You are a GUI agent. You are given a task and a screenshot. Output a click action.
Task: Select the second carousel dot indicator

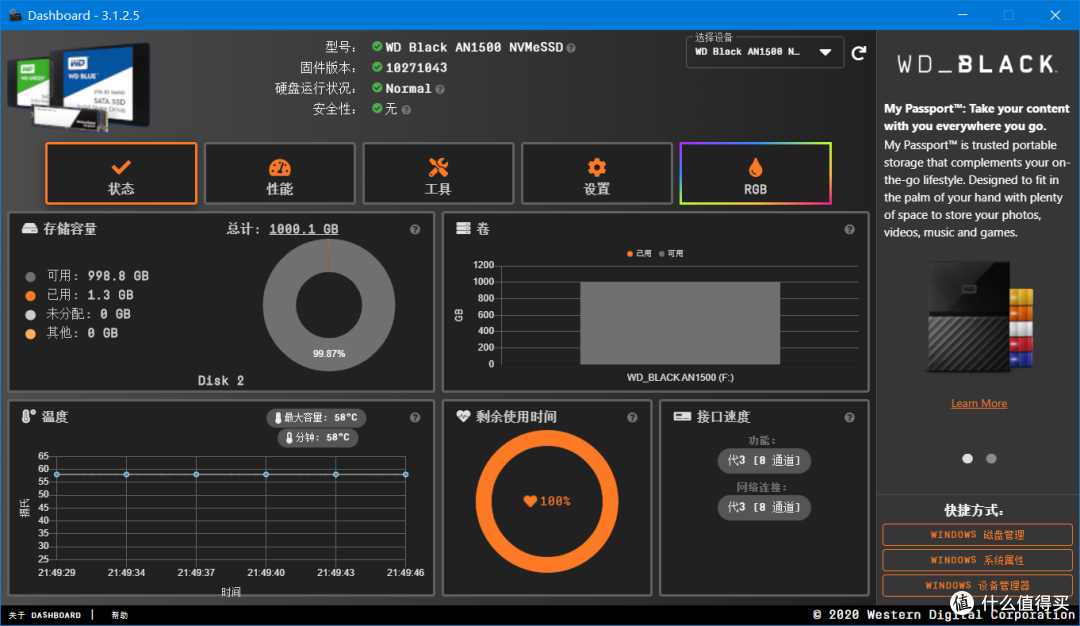991,459
